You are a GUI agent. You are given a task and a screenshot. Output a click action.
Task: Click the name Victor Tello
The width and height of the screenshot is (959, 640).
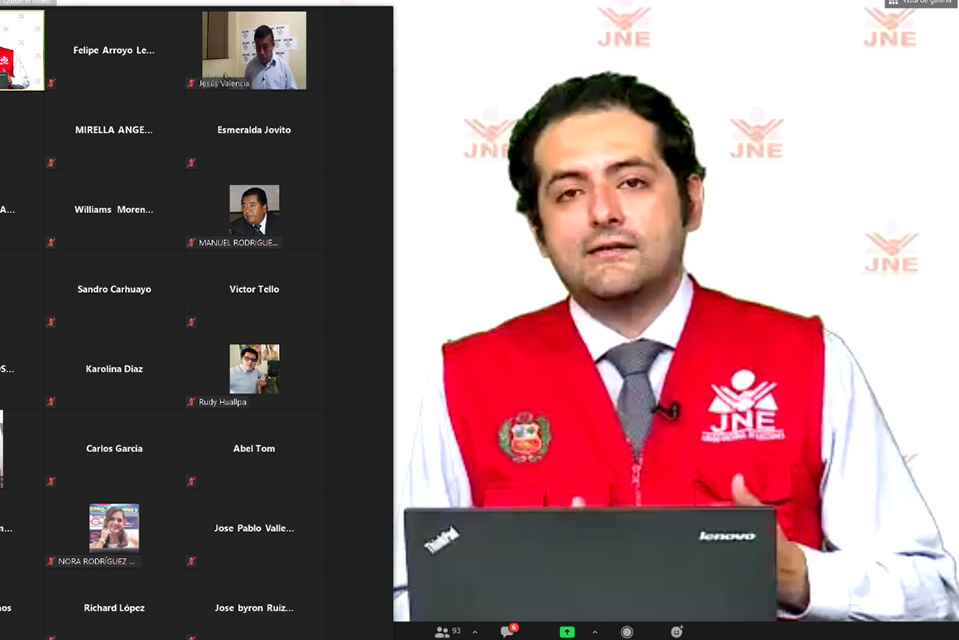254,289
